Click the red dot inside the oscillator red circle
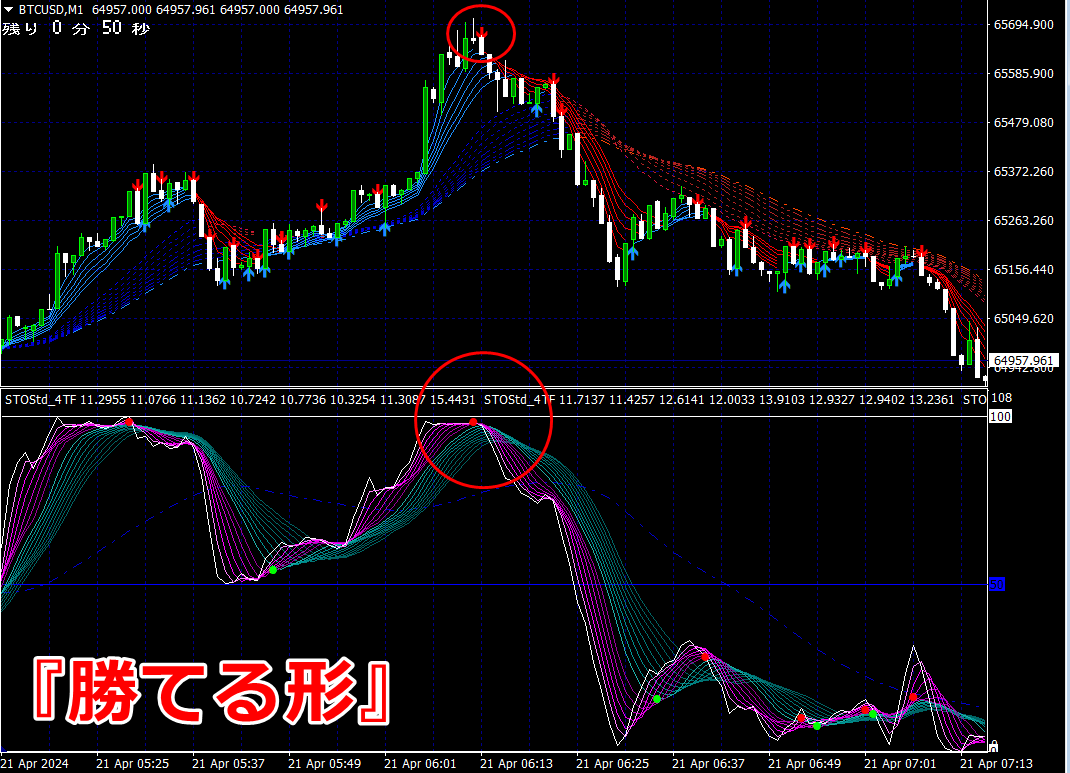Screen dimensions: 1070x773 coord(474,423)
